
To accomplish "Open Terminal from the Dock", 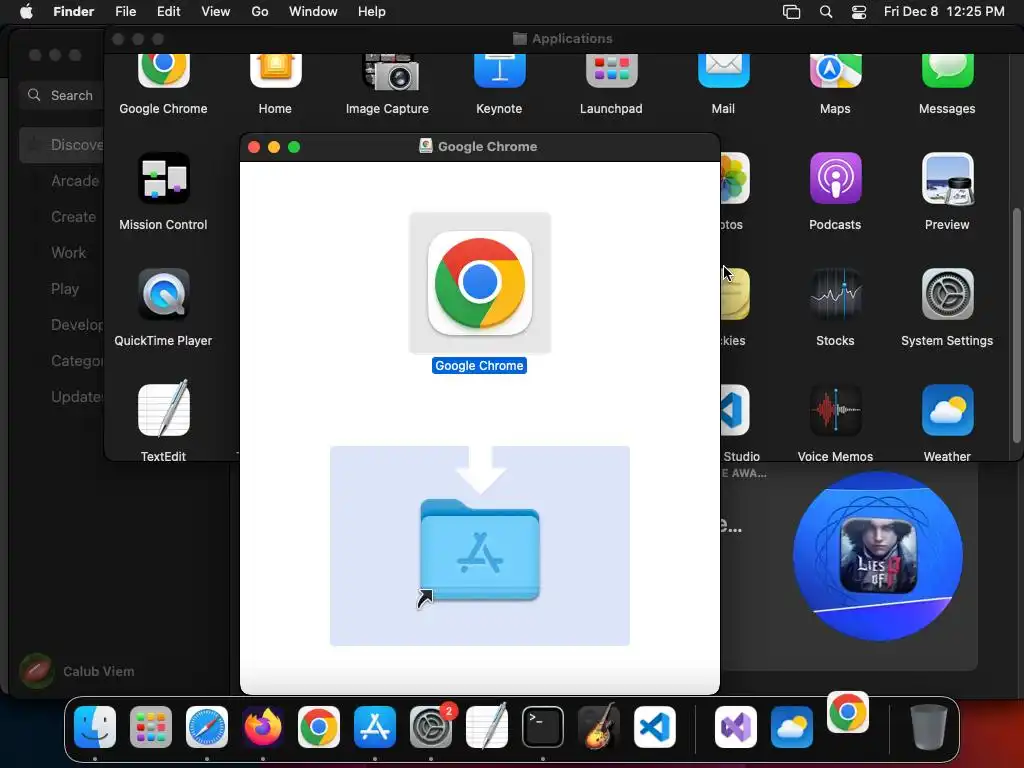I will click(543, 727).
